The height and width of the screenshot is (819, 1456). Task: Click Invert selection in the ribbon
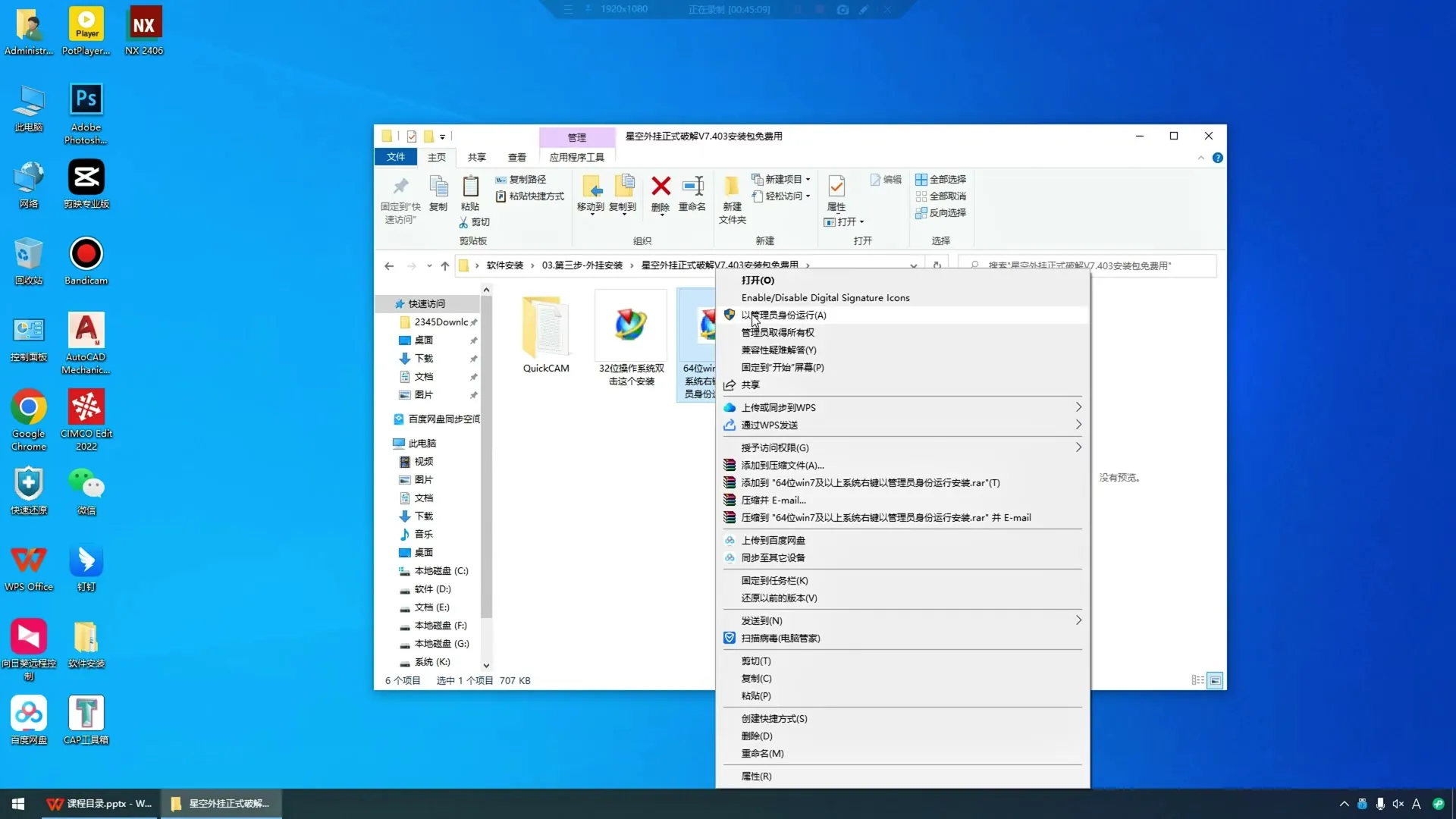click(940, 213)
